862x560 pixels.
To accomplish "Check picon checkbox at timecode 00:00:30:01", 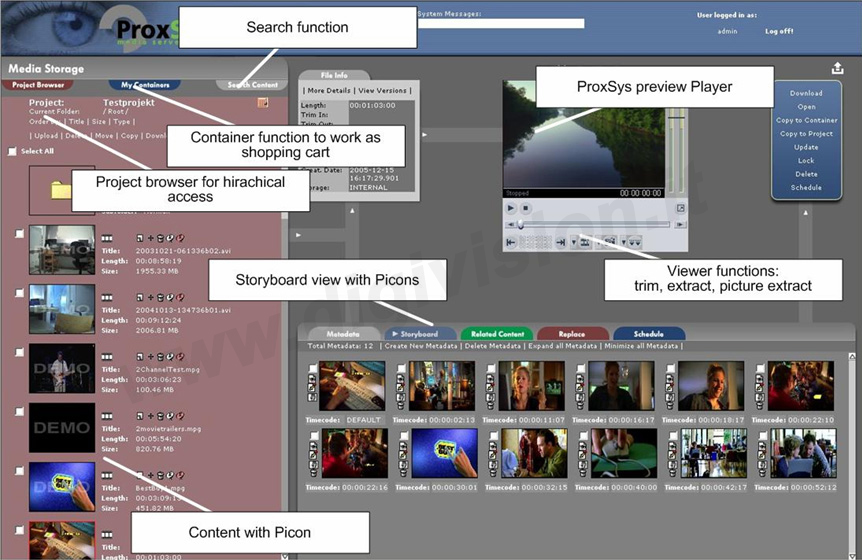I will (x=405, y=436).
